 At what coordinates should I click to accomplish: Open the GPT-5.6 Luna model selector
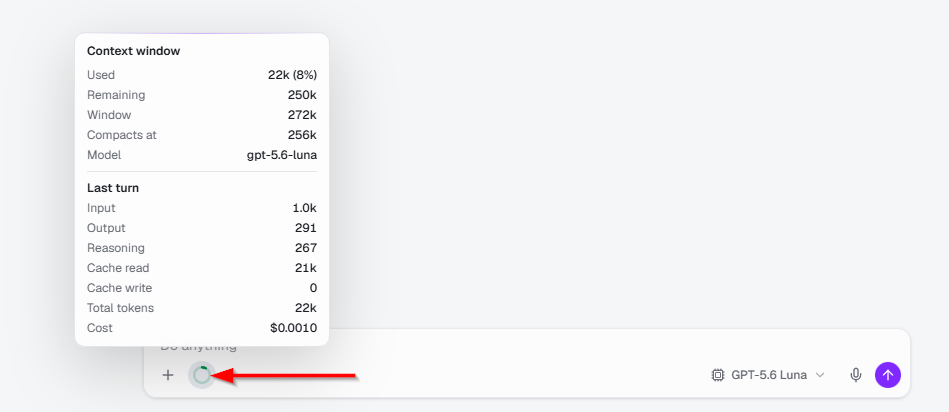point(768,375)
